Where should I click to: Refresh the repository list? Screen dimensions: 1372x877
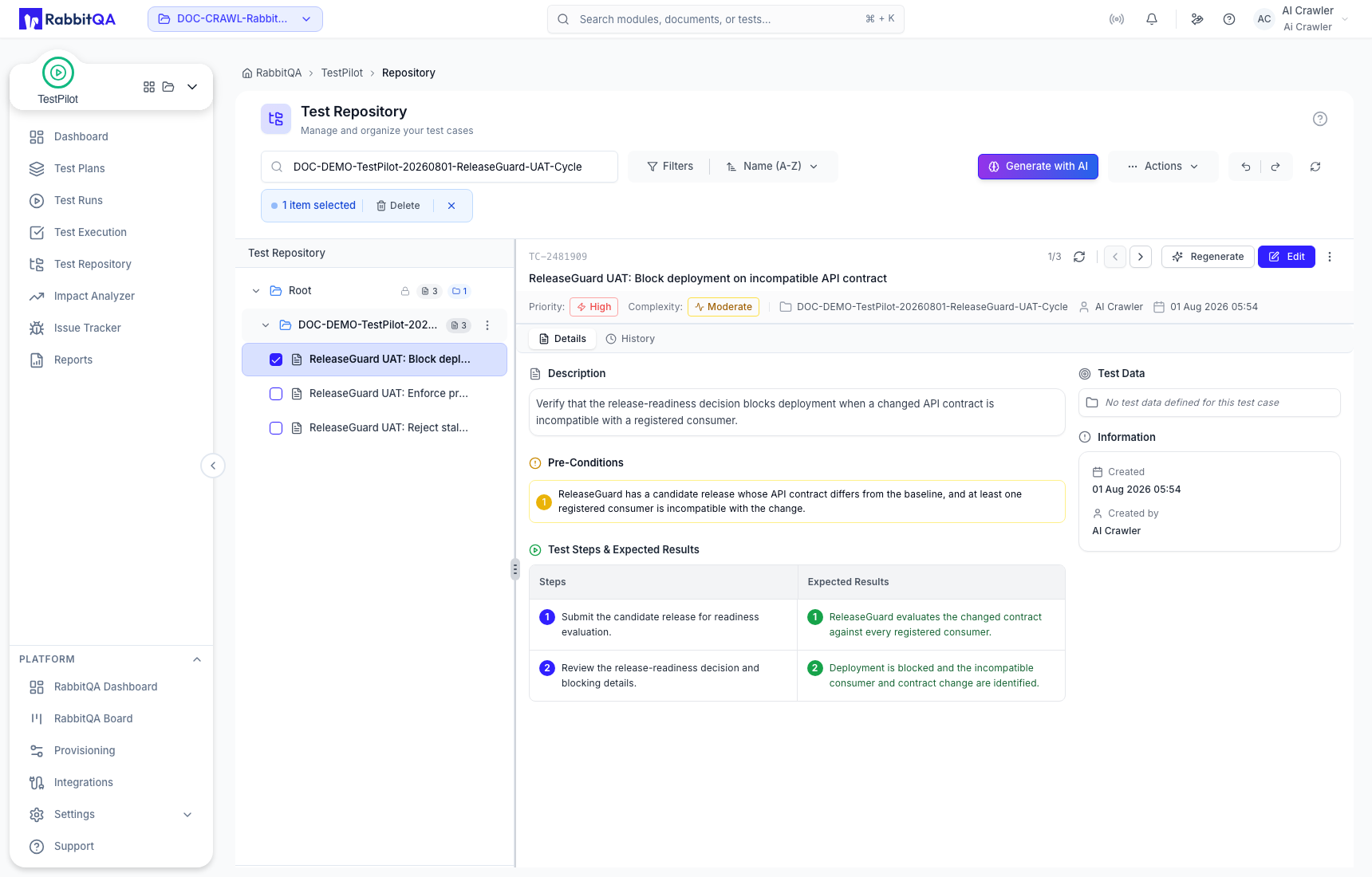(x=1315, y=167)
